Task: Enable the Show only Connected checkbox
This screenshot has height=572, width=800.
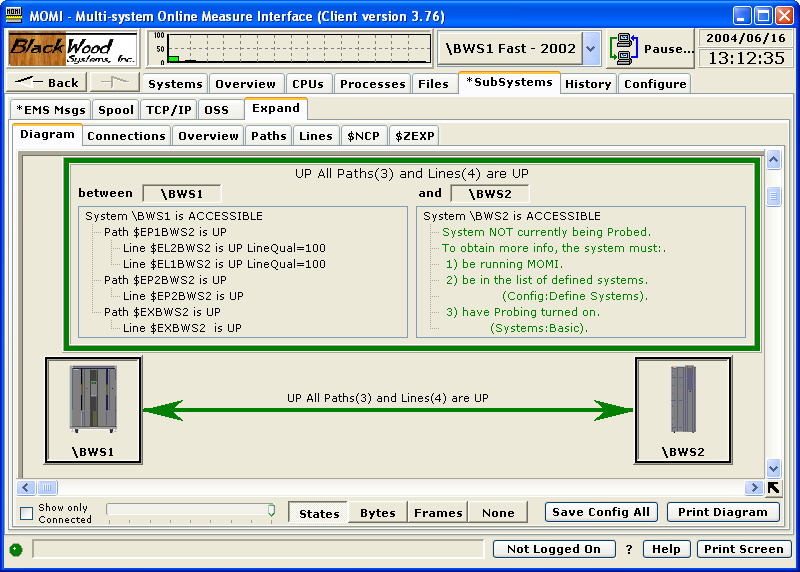Action: click(x=27, y=513)
